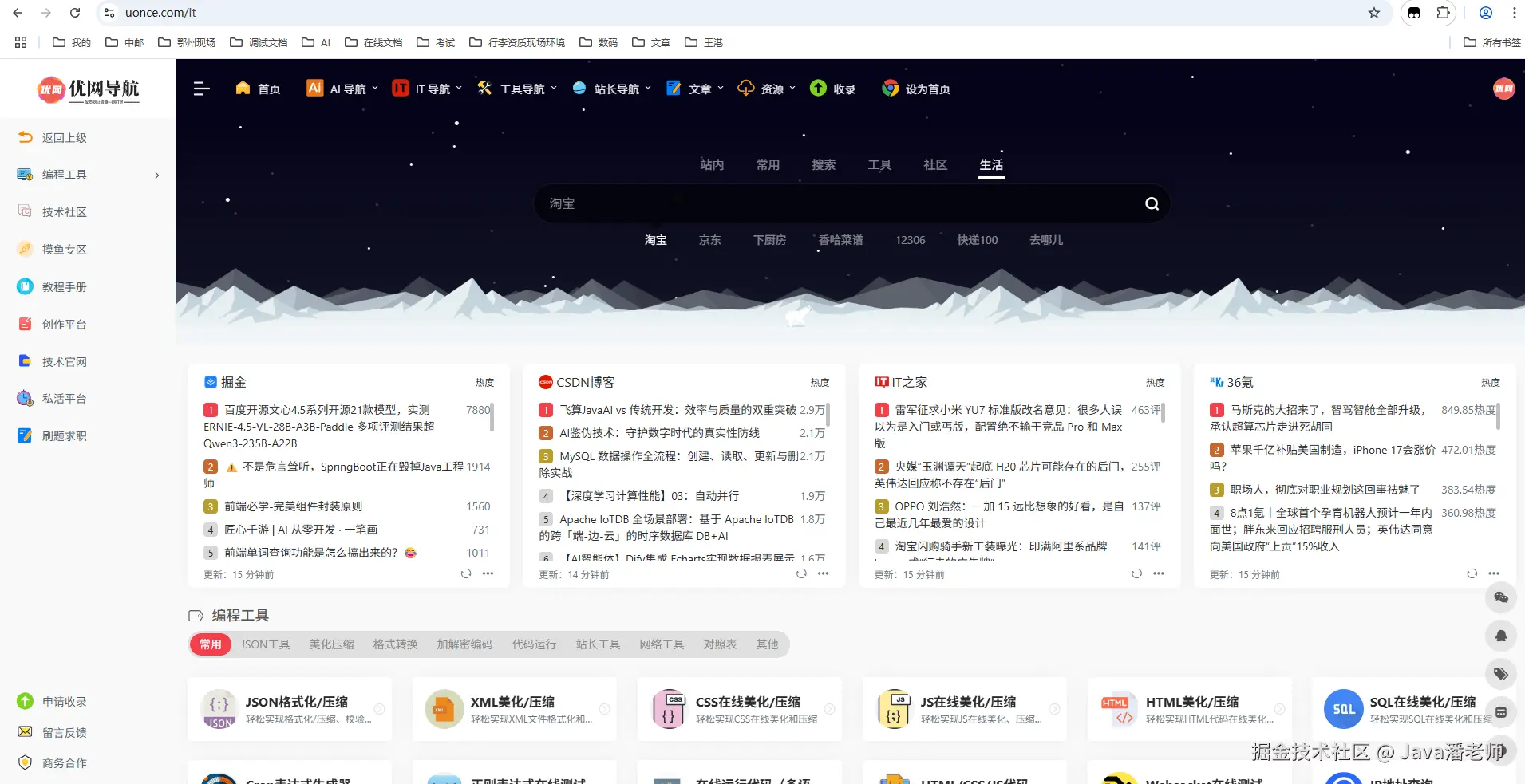Open the QQ contact floating icon
Viewport: 1525px width, 784px height.
pyautogui.click(x=1501, y=636)
